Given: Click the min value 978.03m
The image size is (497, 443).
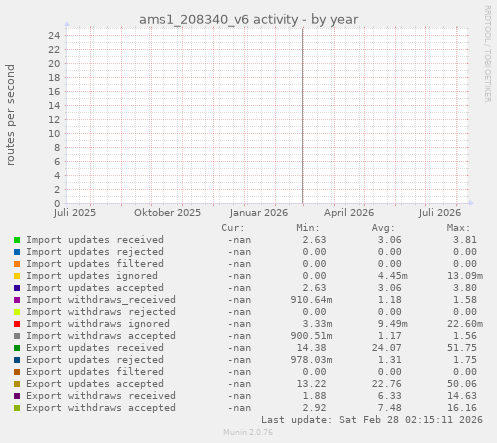Looking at the screenshot, I should pyautogui.click(x=311, y=360).
